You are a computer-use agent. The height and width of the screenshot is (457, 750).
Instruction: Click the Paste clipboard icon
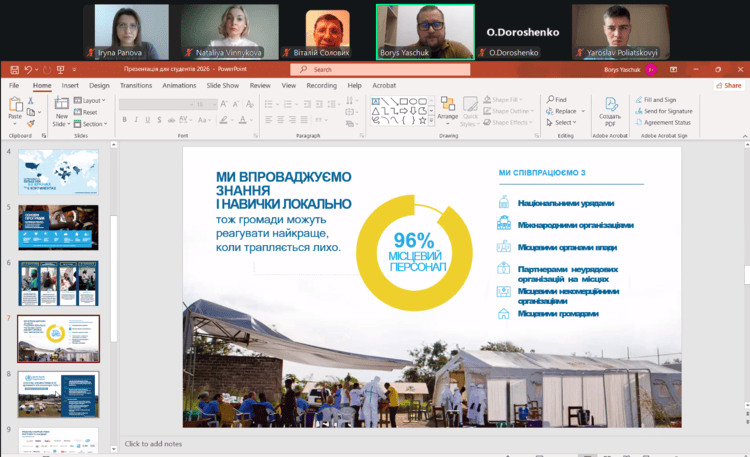click(15, 106)
